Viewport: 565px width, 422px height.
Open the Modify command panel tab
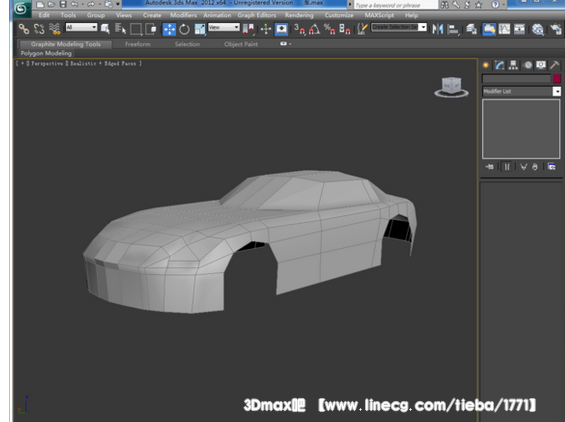pyautogui.click(x=499, y=65)
